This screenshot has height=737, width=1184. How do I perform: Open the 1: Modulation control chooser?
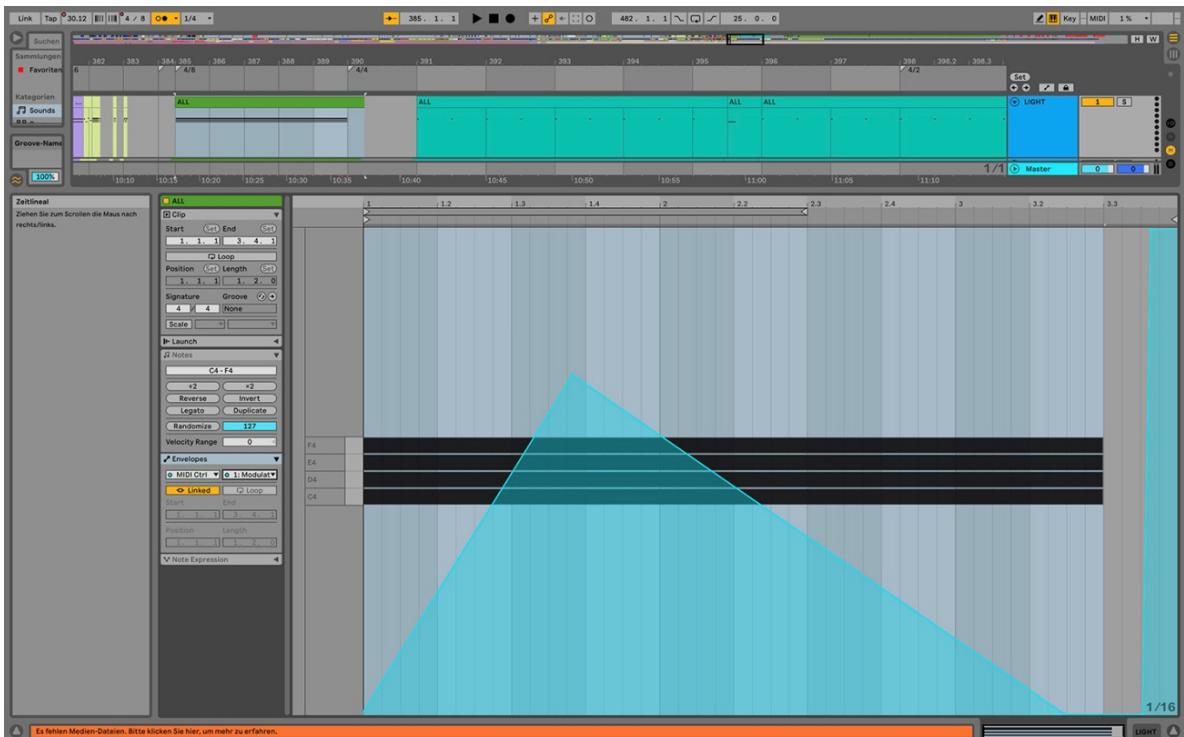coord(250,475)
